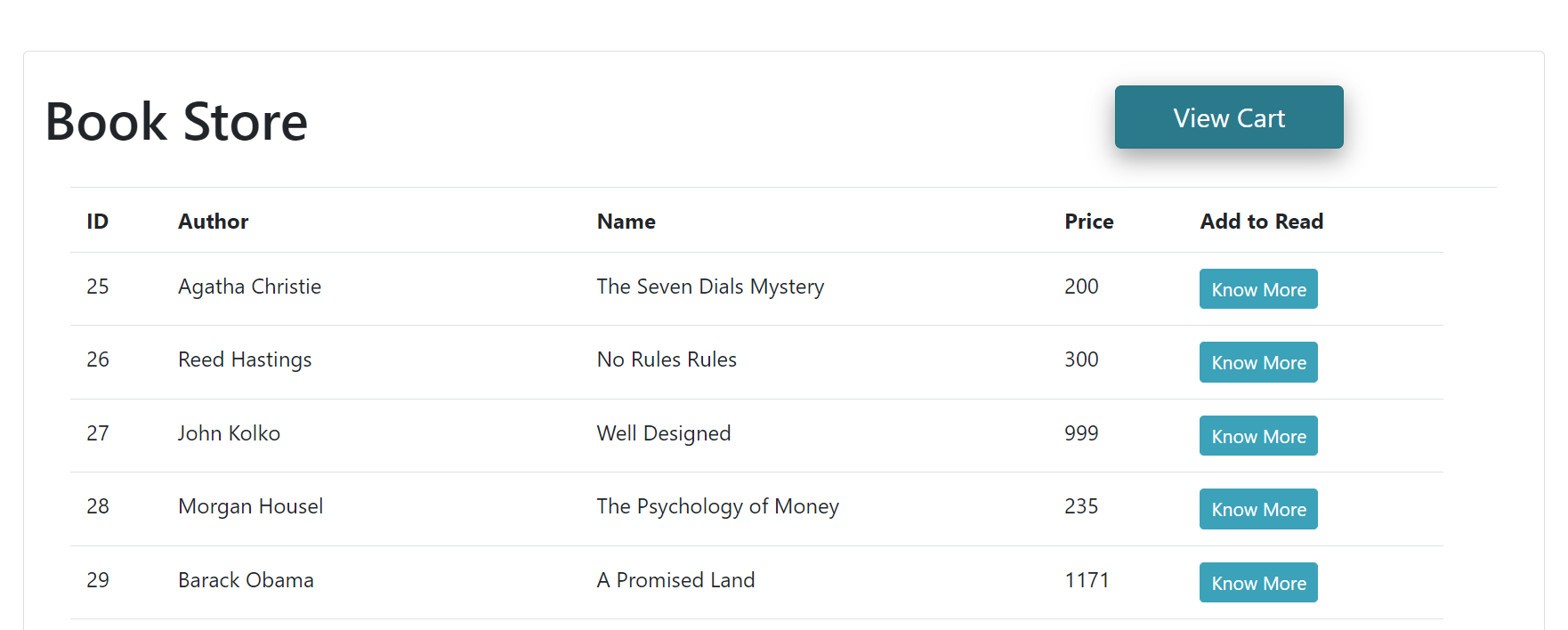Image resolution: width=1568 pixels, height=630 pixels.
Task: Select the Barack Obama author cell
Action: (246, 580)
